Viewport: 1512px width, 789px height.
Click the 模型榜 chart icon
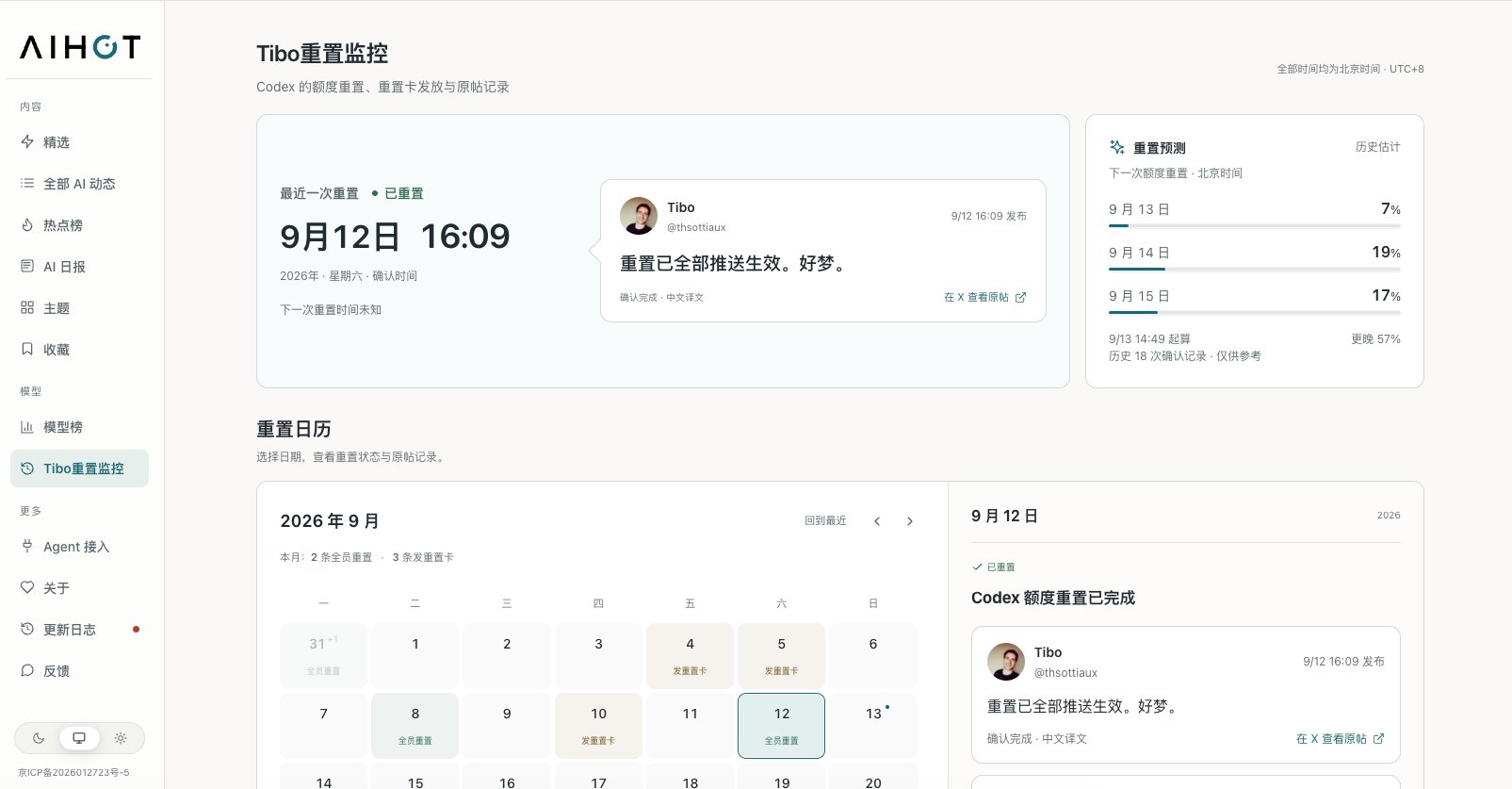tap(27, 427)
